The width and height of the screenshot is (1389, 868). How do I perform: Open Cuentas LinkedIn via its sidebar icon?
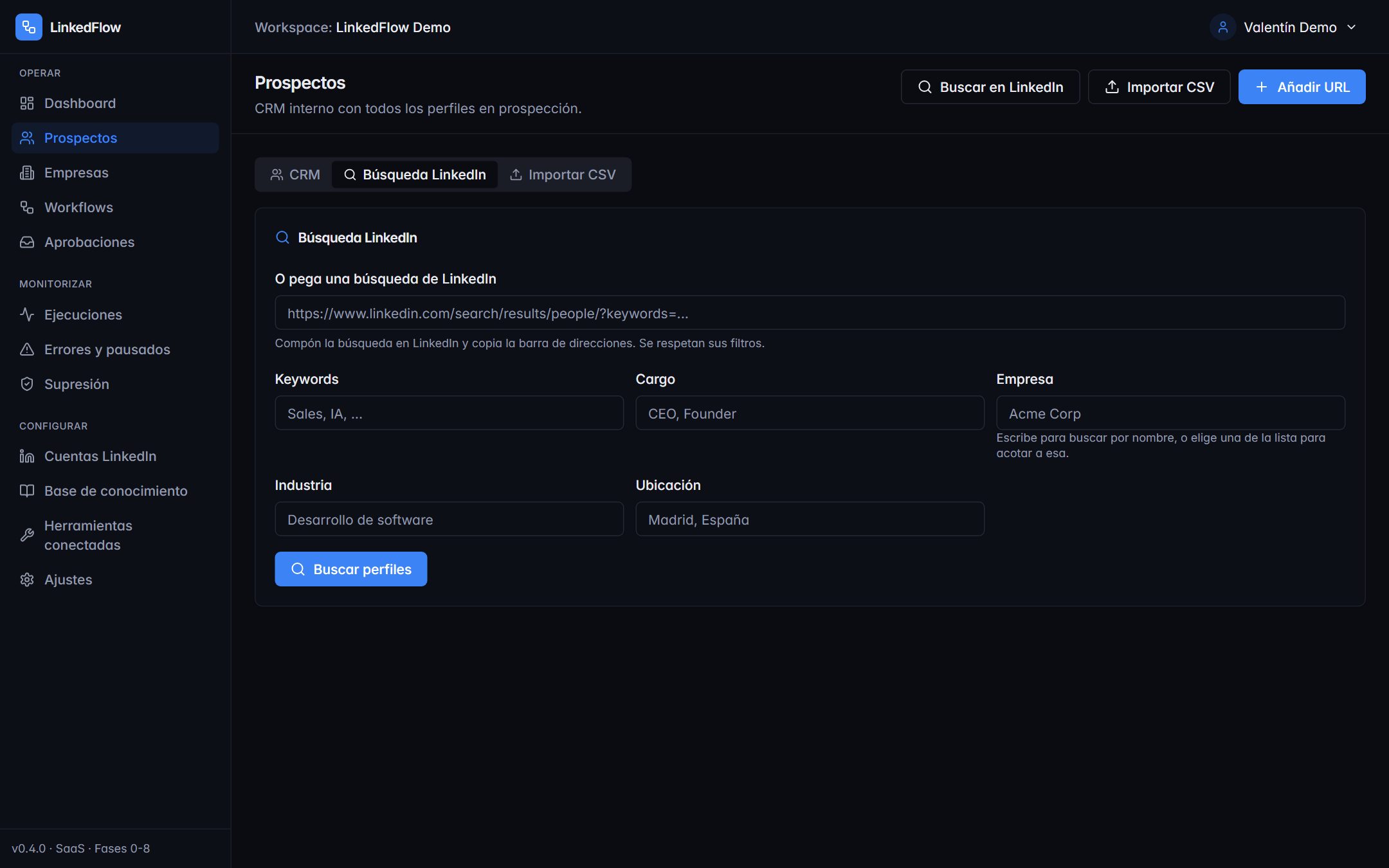(x=27, y=457)
